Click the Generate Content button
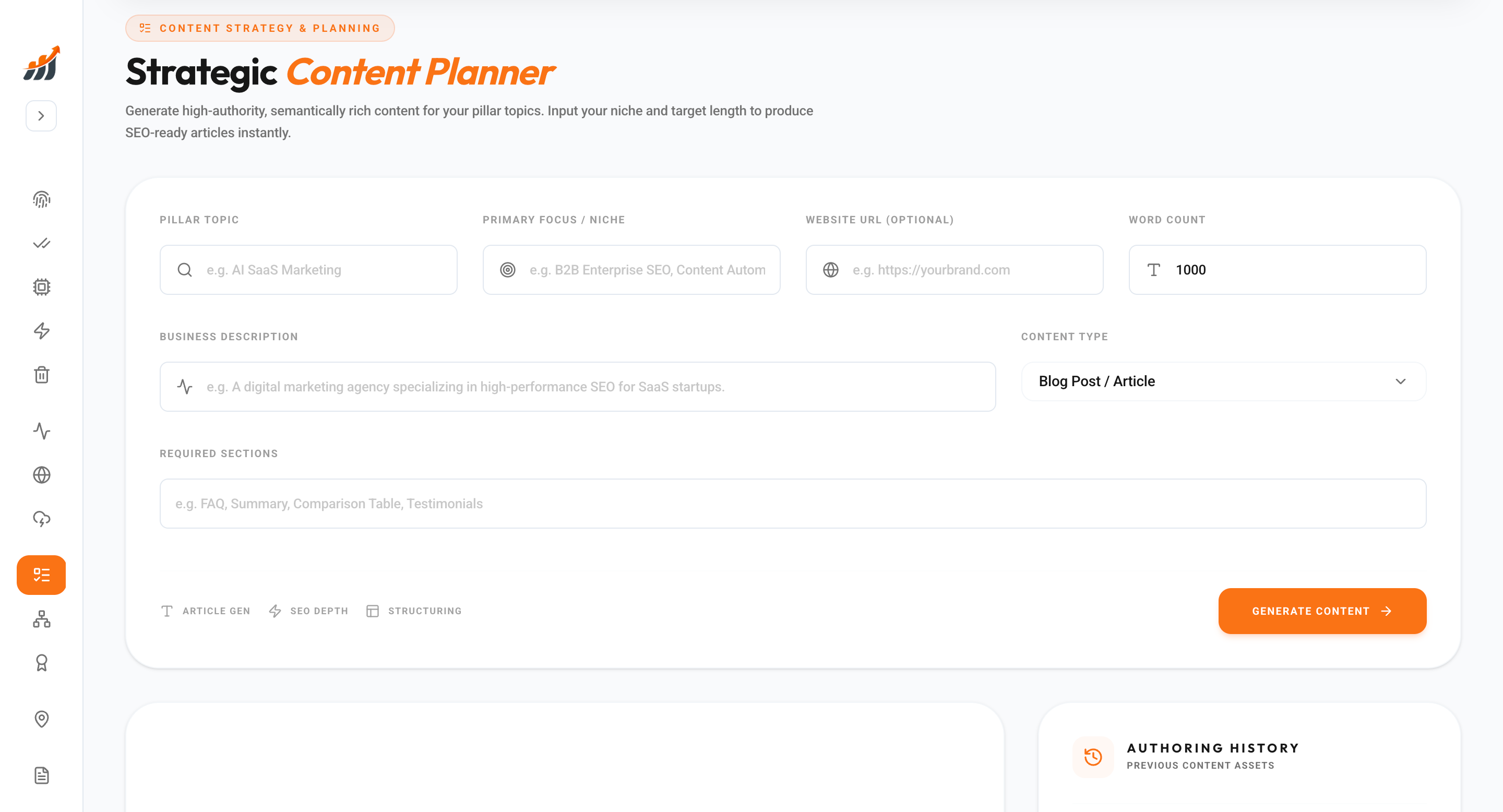Viewport: 1503px width, 812px height. 1321,611
